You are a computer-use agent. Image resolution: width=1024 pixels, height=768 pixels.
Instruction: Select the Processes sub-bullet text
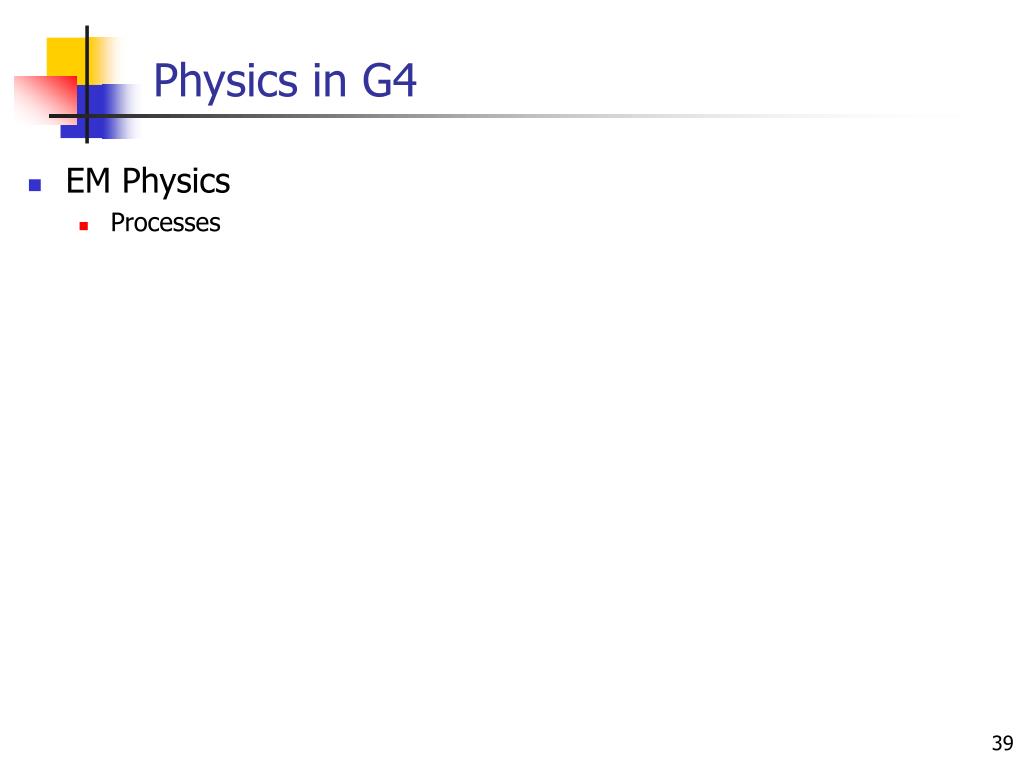[165, 223]
